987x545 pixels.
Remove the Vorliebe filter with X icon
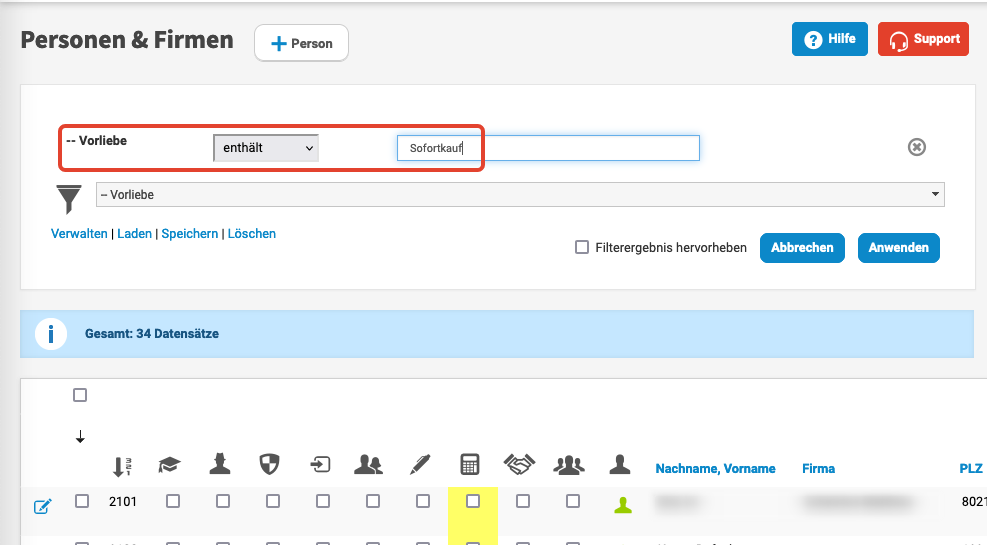[x=916, y=148]
